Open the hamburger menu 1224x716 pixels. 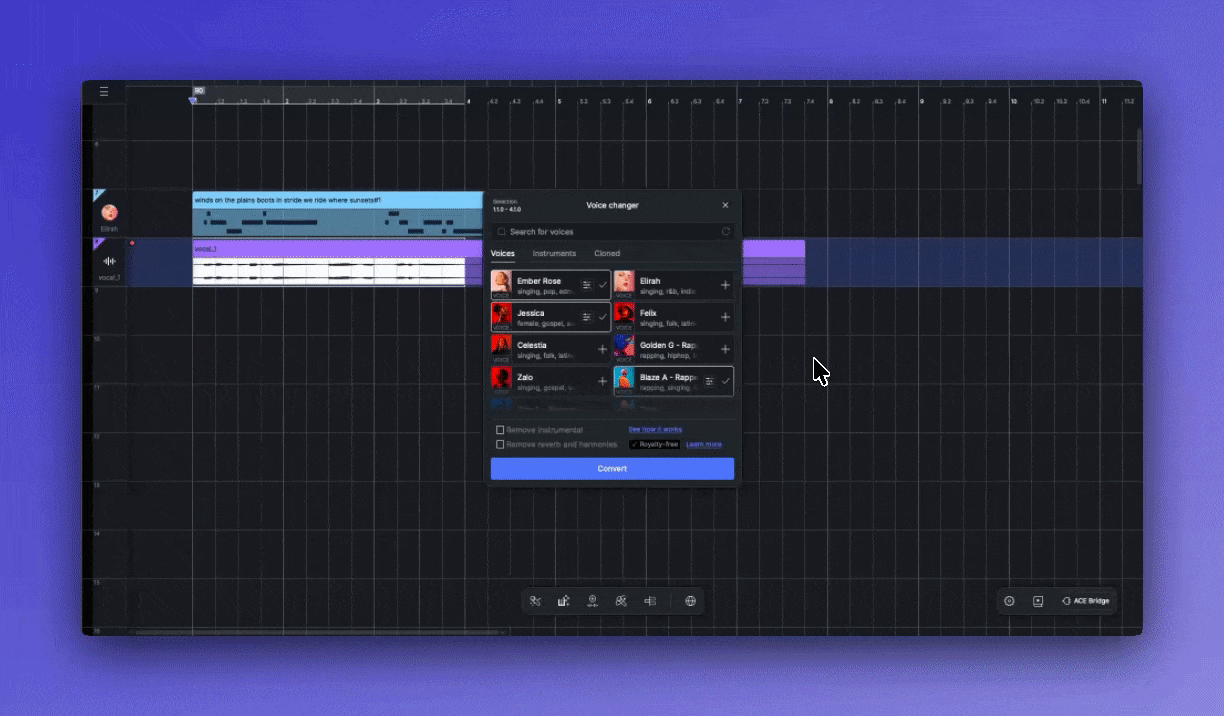pyautogui.click(x=104, y=92)
